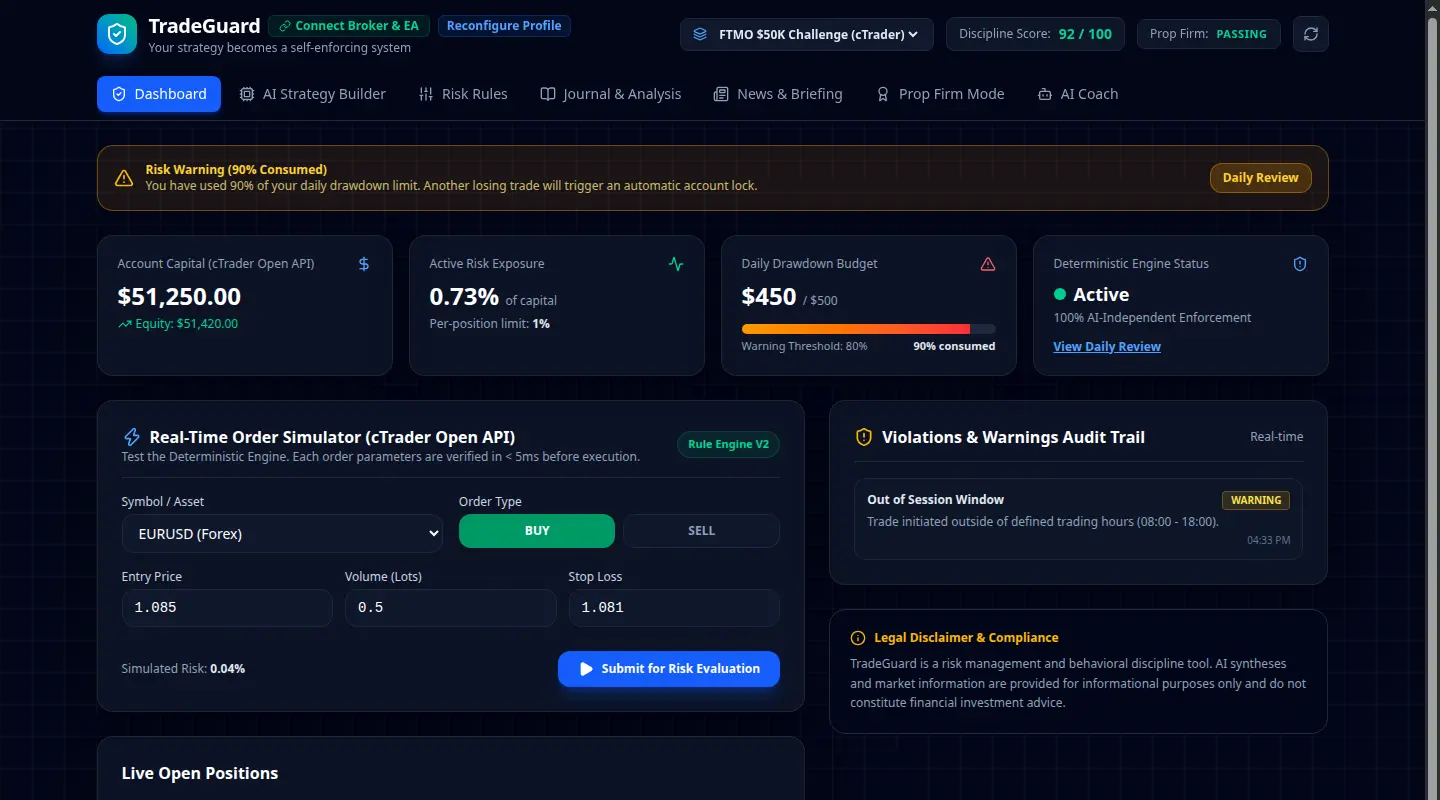Click the warning triangle on Daily Drawdown Budget
Image resolution: width=1440 pixels, height=800 pixels.
tap(988, 264)
